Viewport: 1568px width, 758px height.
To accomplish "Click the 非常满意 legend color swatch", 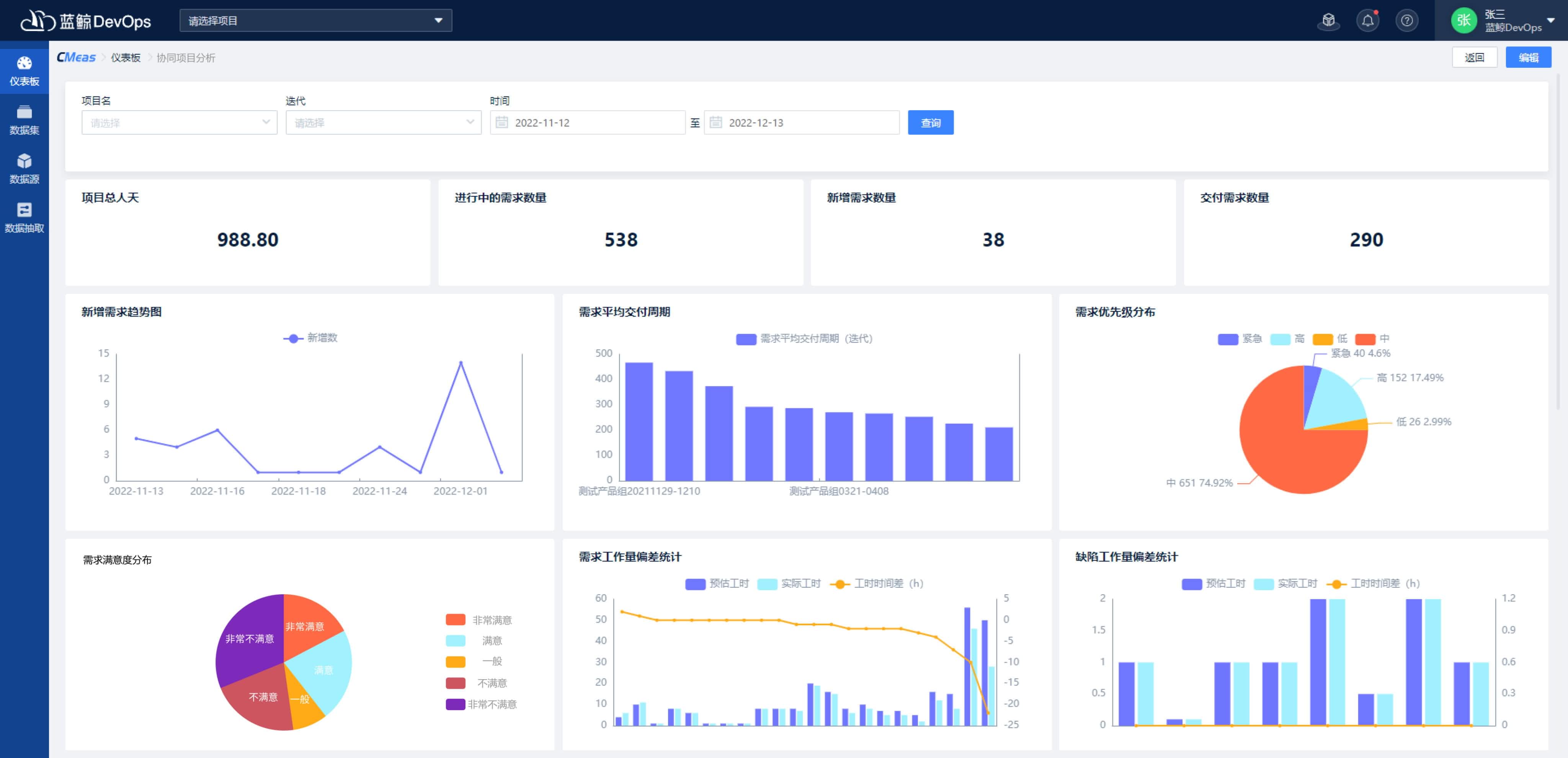I will click(455, 620).
